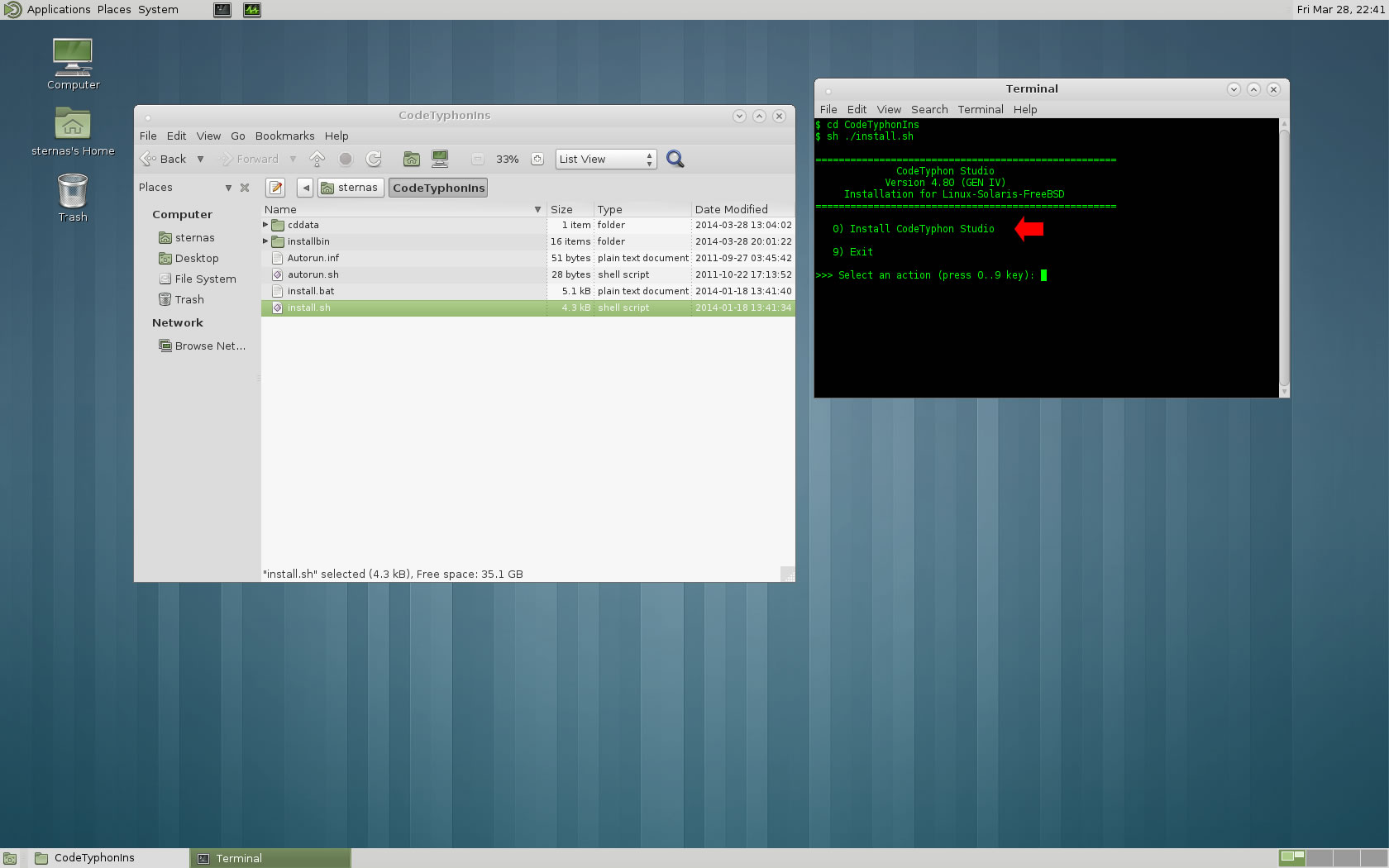The width and height of the screenshot is (1389, 868).
Task: Launch terminal from top panel icon
Action: pyautogui.click(x=222, y=10)
